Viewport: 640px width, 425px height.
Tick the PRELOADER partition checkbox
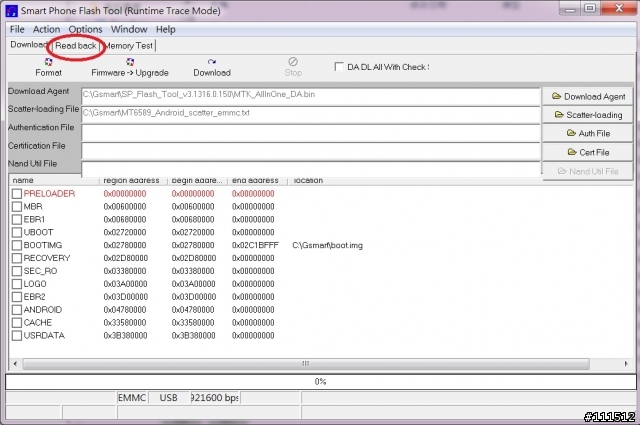point(17,194)
